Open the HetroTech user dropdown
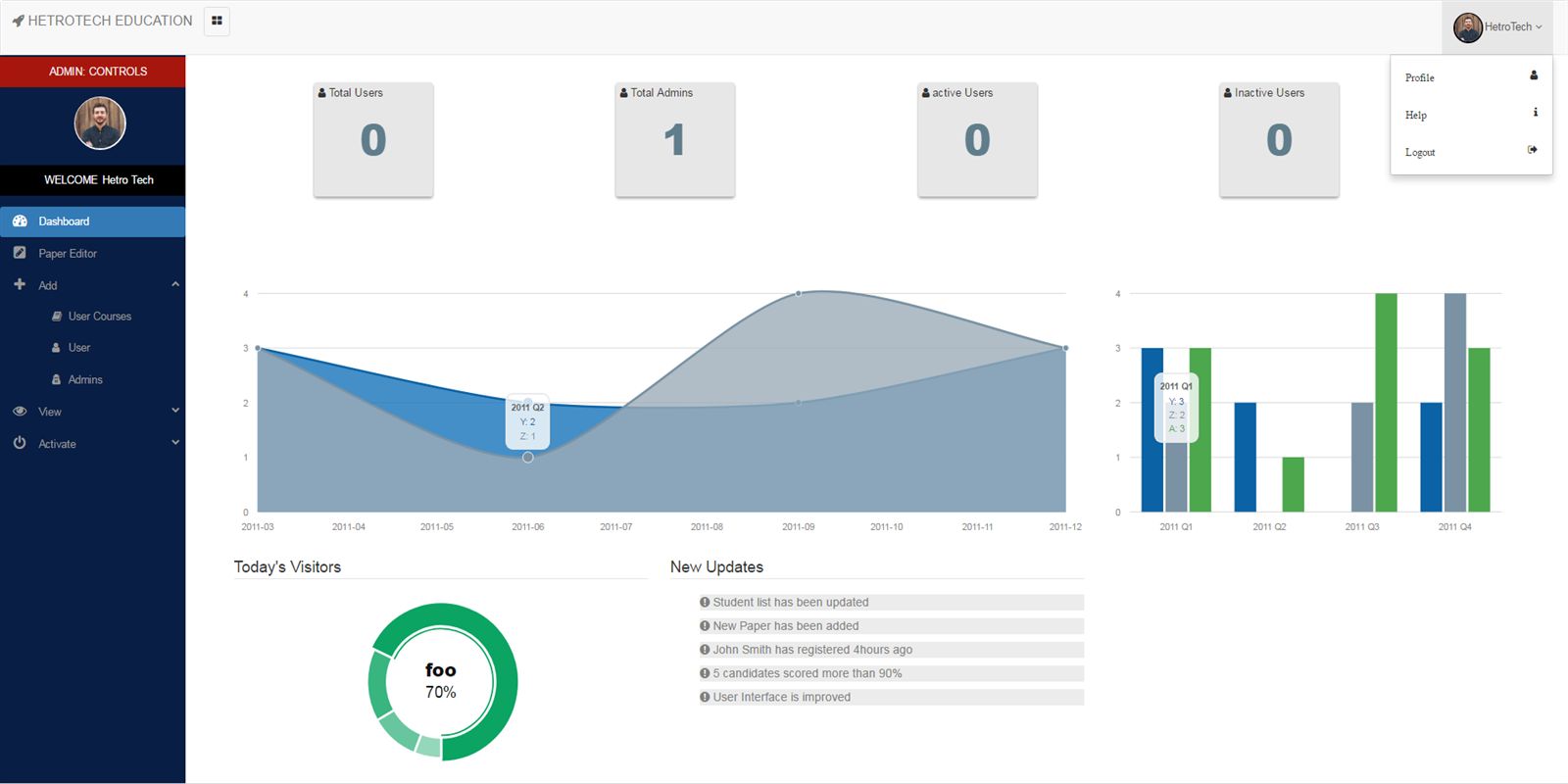This screenshot has width=1568, height=784. pos(1498,27)
